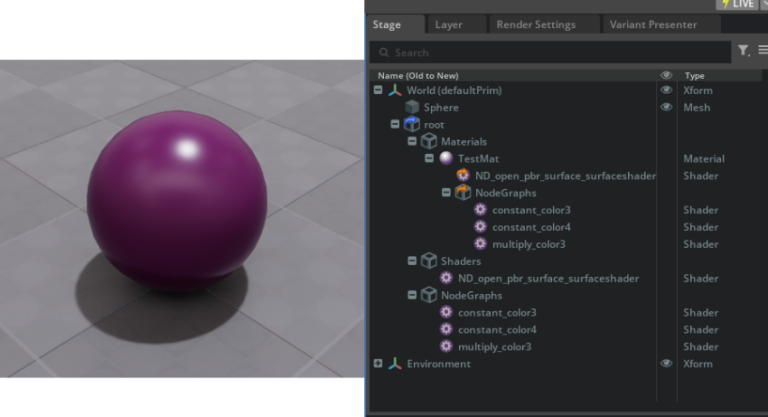Hide the Sphere mesh using eye icon
The image size is (768, 417).
666,107
